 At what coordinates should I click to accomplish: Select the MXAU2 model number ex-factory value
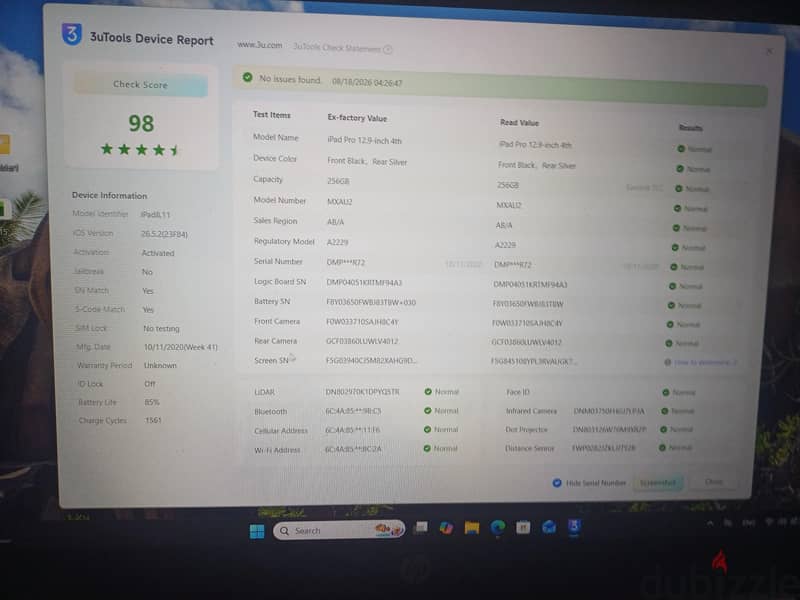(339, 202)
